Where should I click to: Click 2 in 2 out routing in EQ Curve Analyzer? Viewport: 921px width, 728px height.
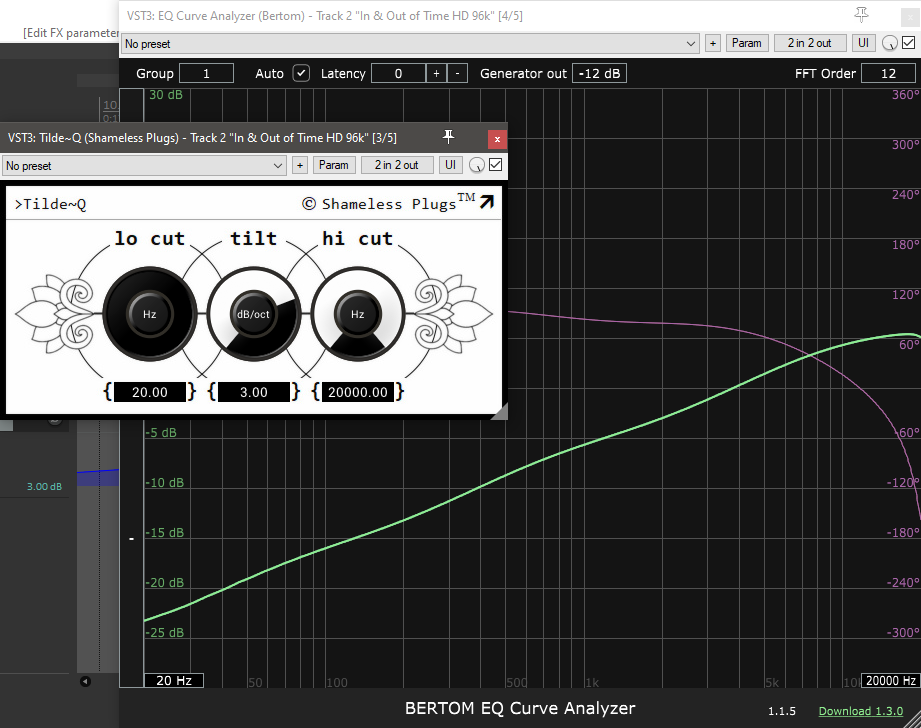(x=809, y=43)
